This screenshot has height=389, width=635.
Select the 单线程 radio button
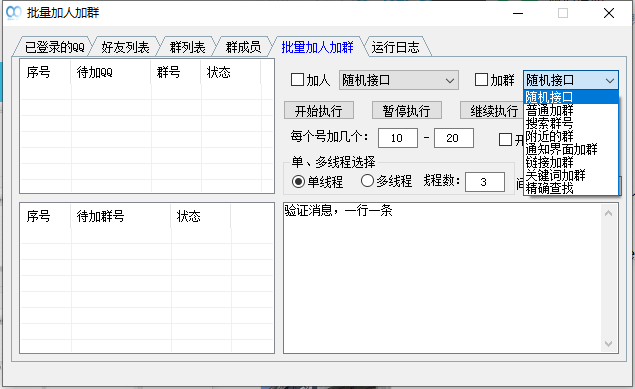298,181
